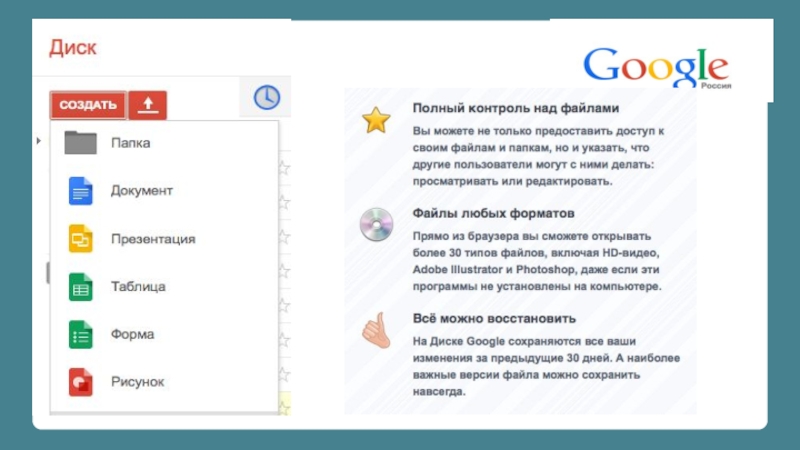Select the red Рисунок icon
Viewport: 800px width, 450px height.
coord(81,382)
